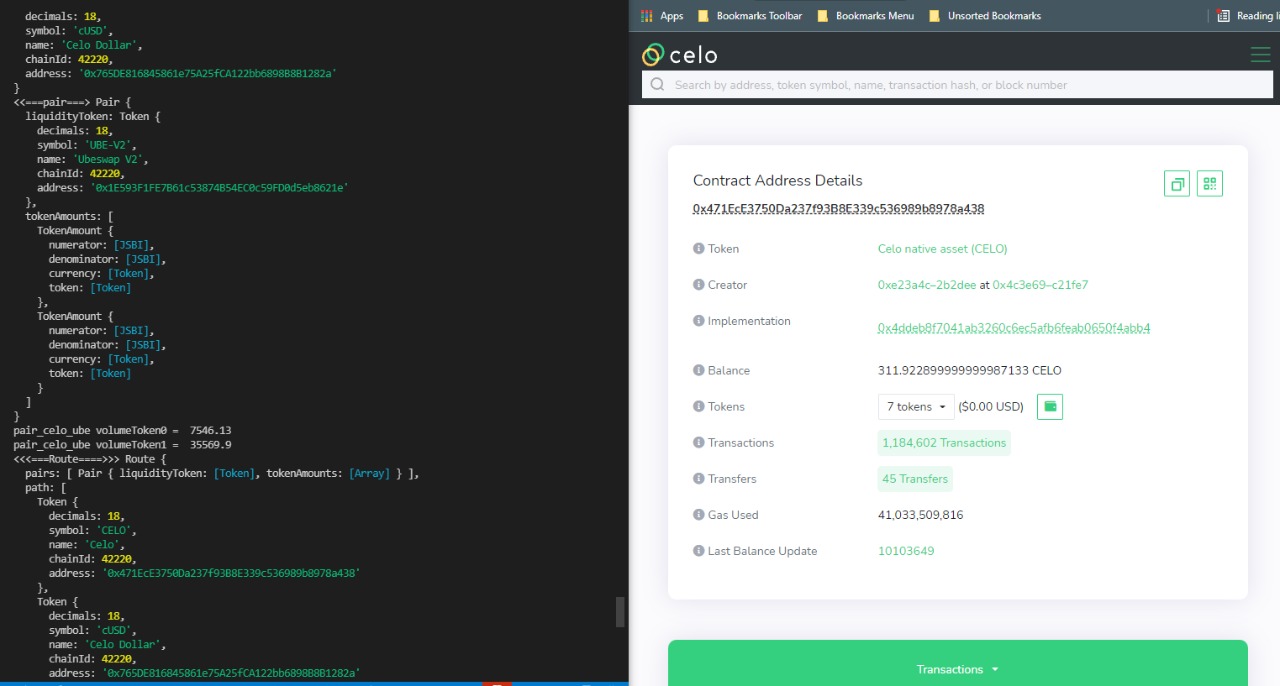Click the info icon next to Transactions row
Image resolution: width=1280 pixels, height=686 pixels.
[x=698, y=442]
